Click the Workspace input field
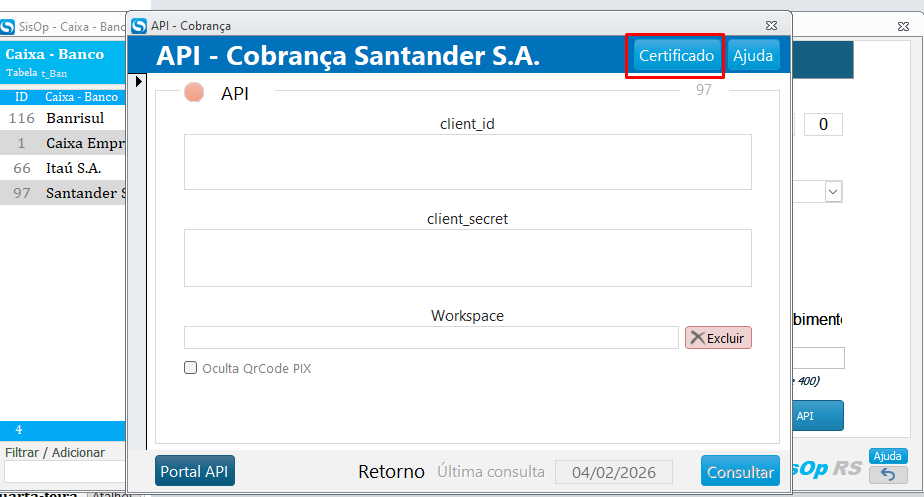This screenshot has height=497, width=924. coord(431,338)
